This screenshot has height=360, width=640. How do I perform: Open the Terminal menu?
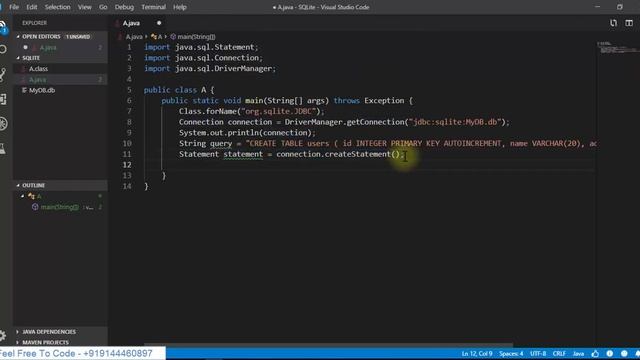pos(153,7)
